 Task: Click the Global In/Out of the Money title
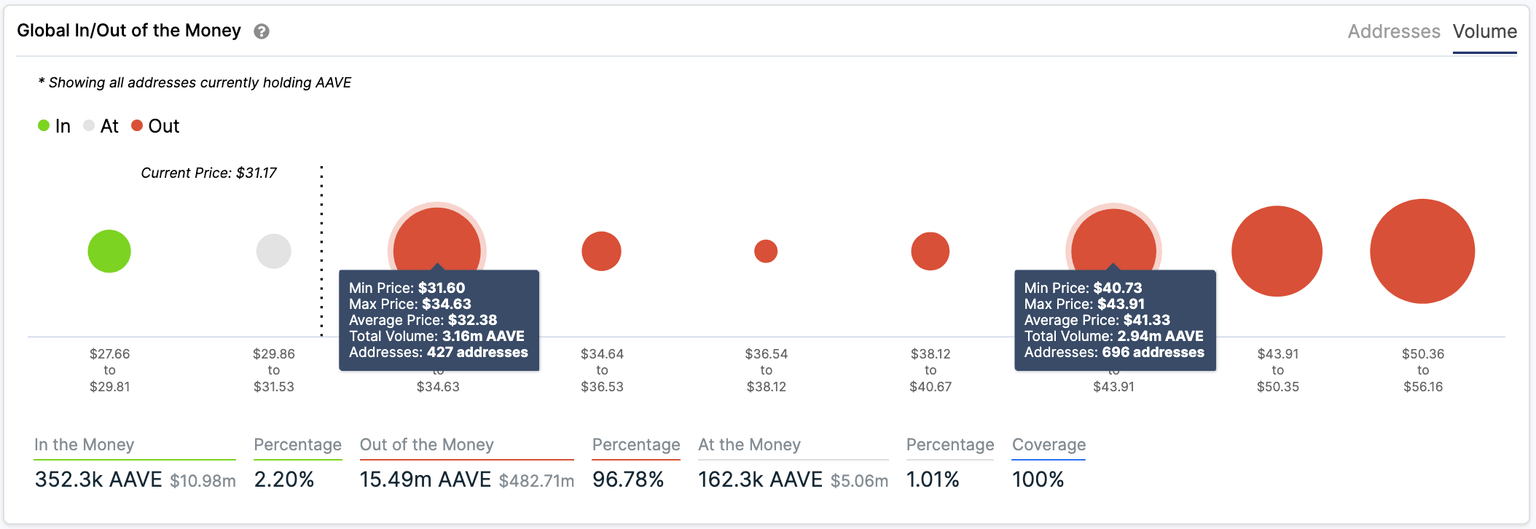coord(129,31)
